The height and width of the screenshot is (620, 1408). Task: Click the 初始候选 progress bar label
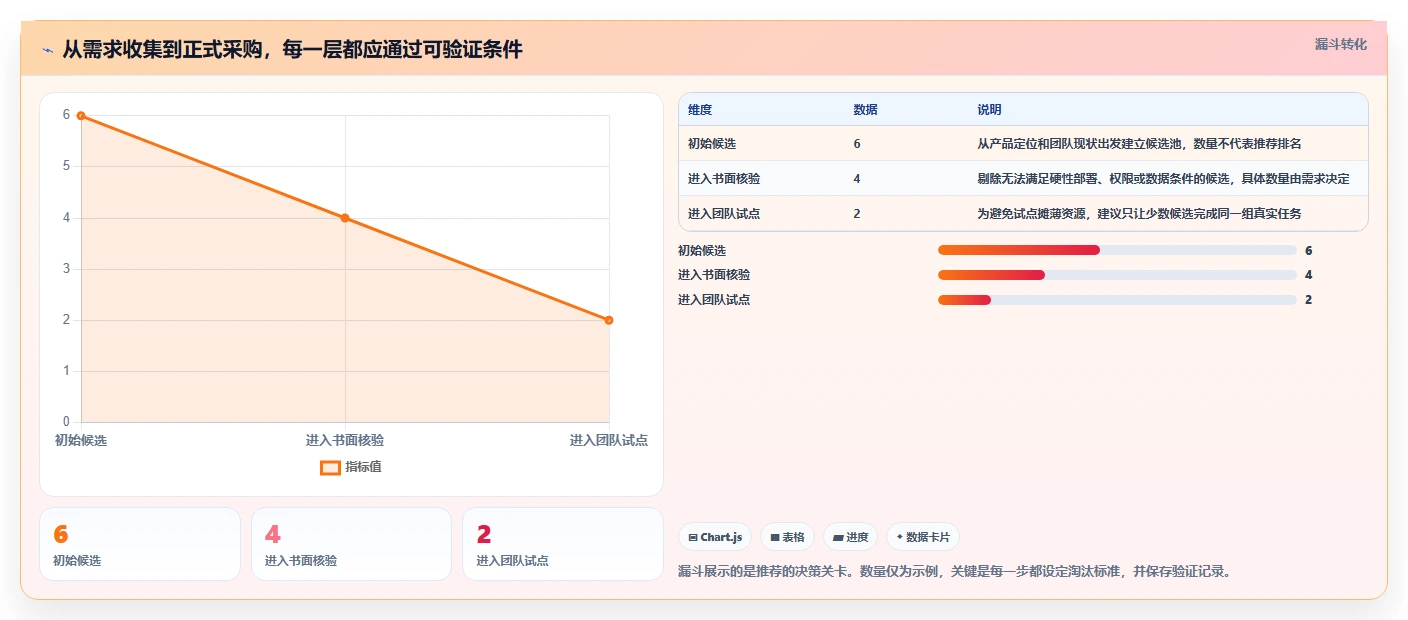(702, 250)
